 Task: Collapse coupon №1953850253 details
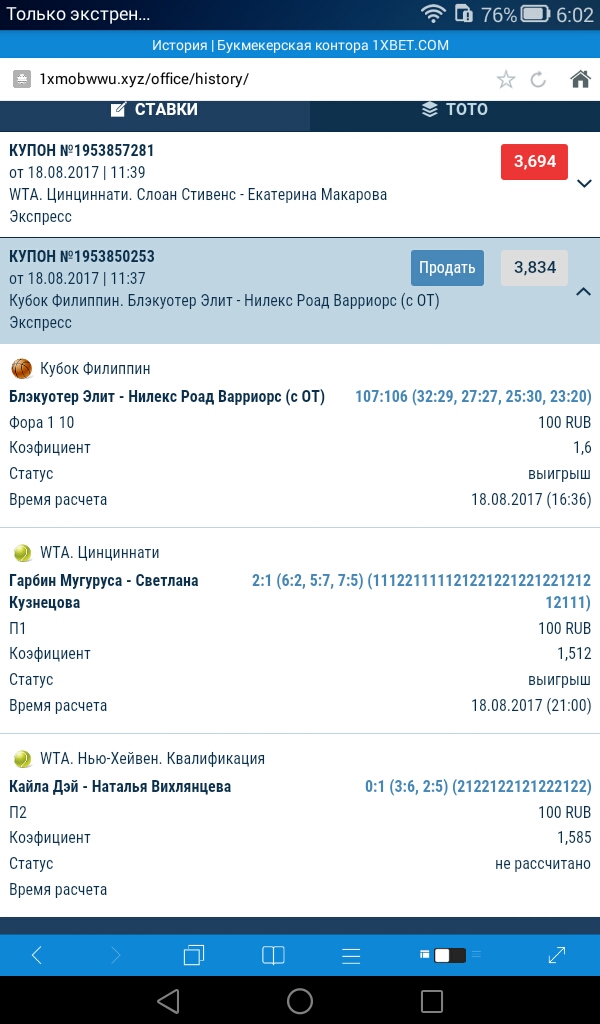(x=585, y=291)
